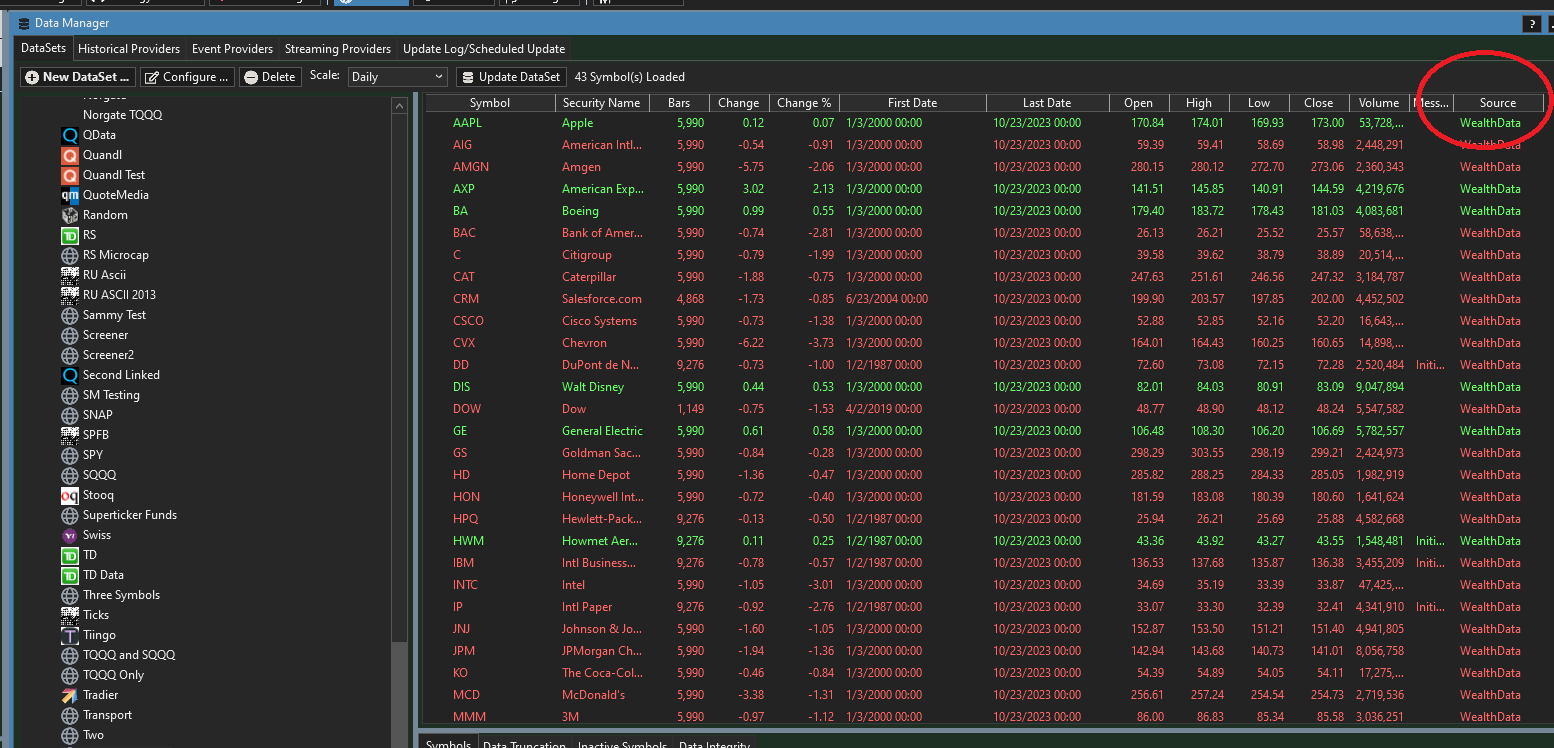
Task: Click the SPFB dataset icon
Action: [70, 435]
